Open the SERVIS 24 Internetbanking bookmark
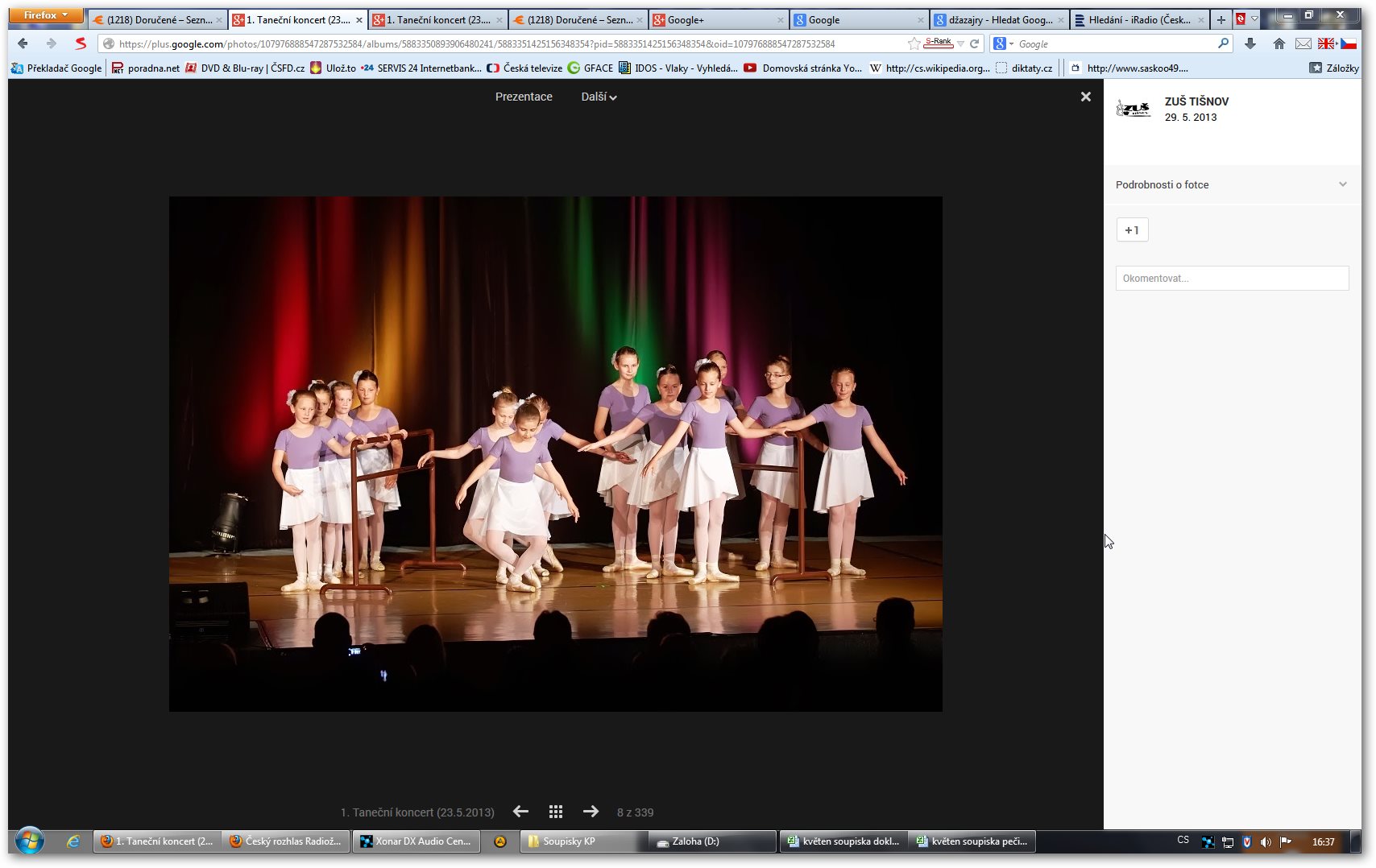The width and height of the screenshot is (1376, 868). pyautogui.click(x=421, y=68)
